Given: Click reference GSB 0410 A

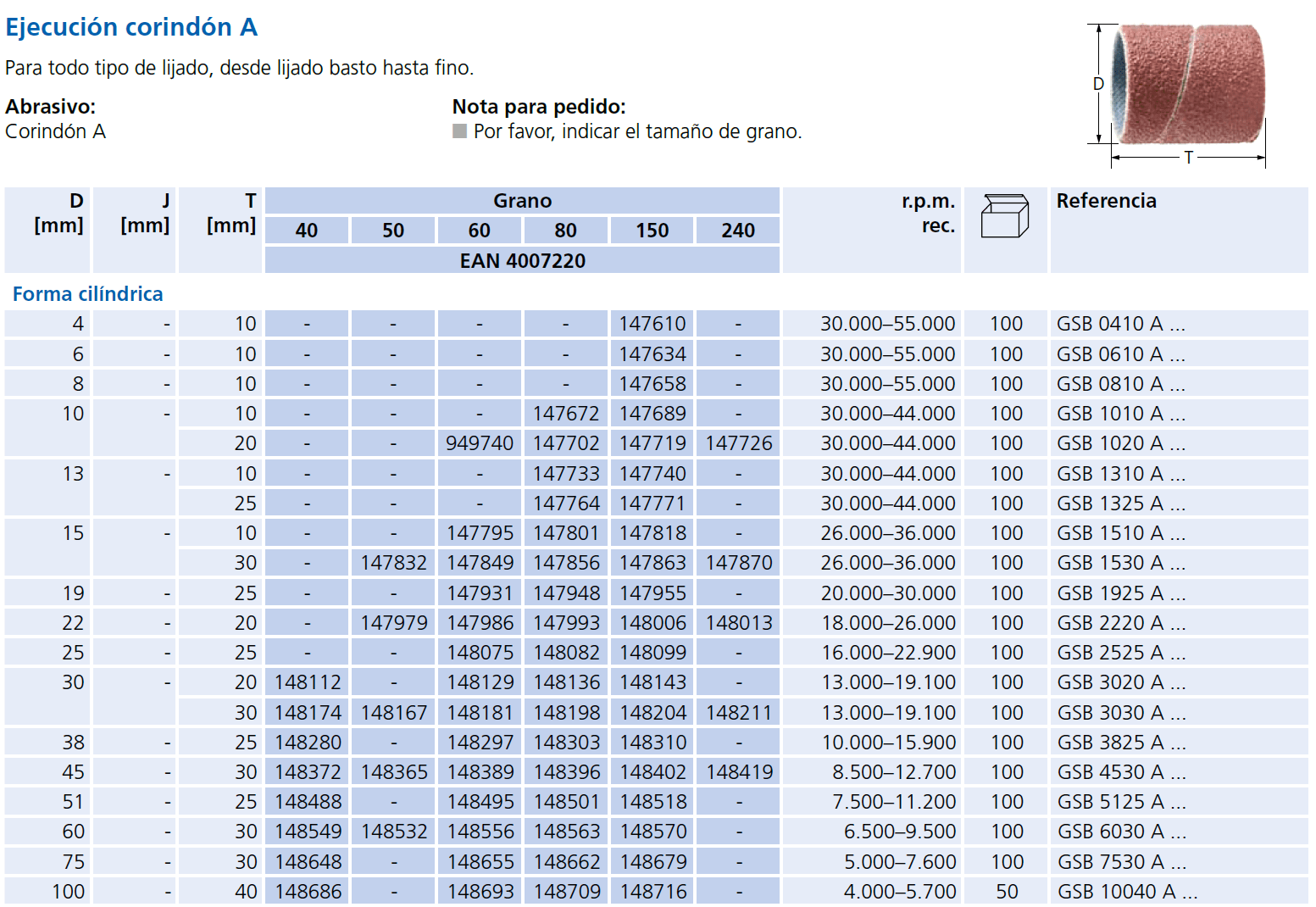Looking at the screenshot, I should tap(1120, 324).
